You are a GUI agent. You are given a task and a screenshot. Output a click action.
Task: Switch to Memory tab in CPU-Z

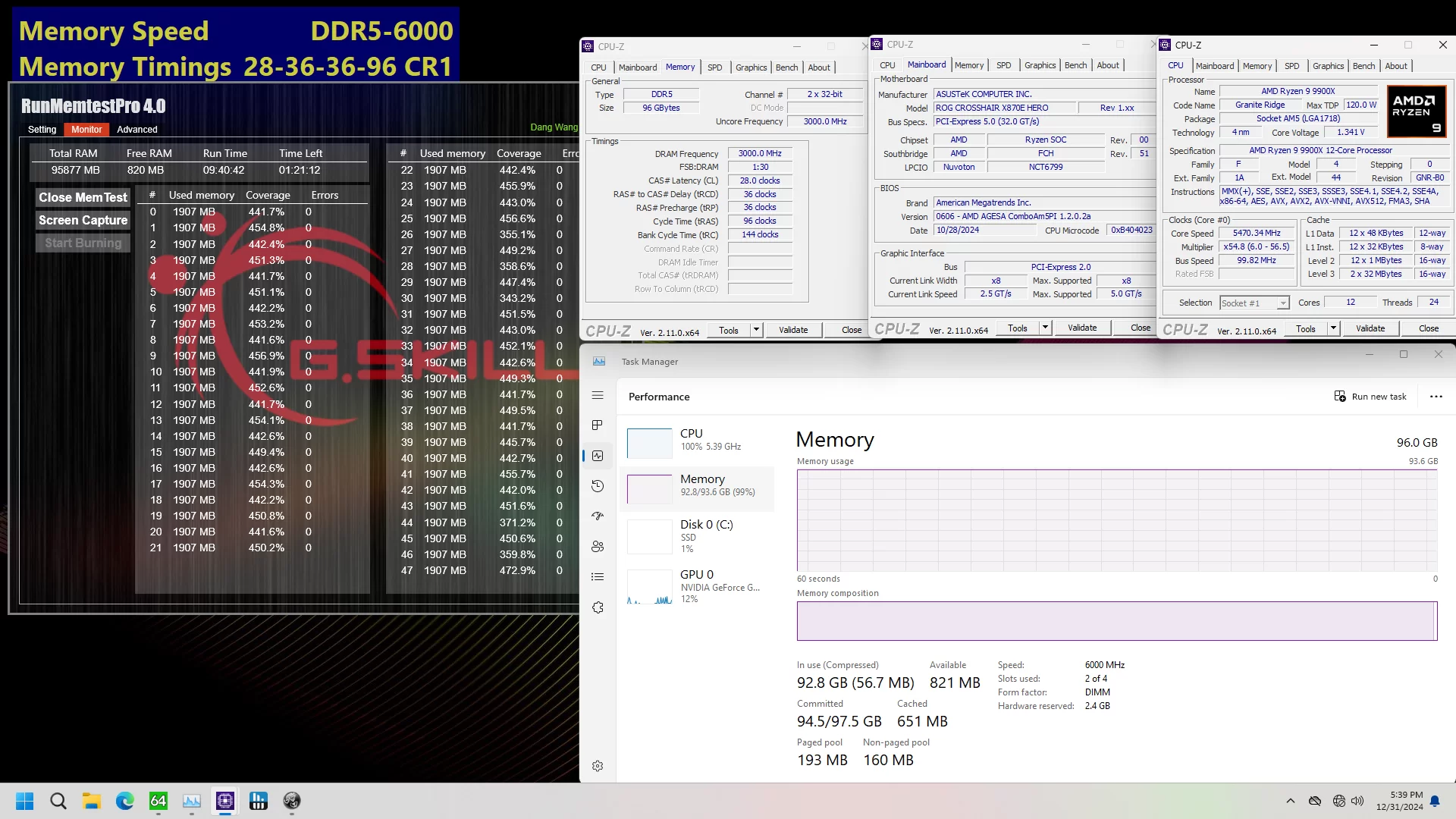(1257, 65)
